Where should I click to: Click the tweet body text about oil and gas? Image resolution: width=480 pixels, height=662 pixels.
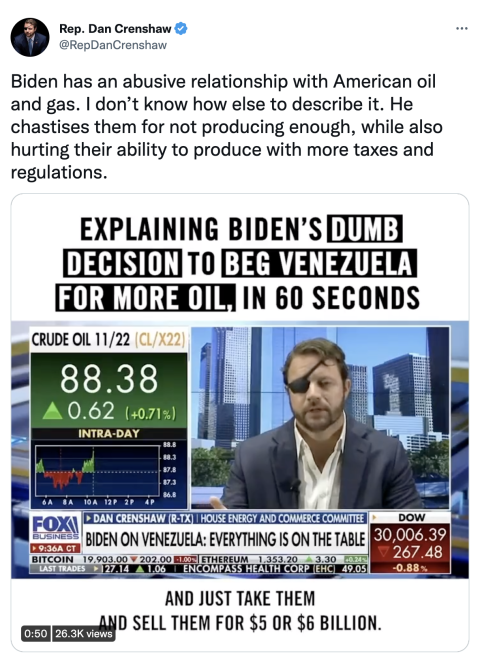tap(227, 127)
